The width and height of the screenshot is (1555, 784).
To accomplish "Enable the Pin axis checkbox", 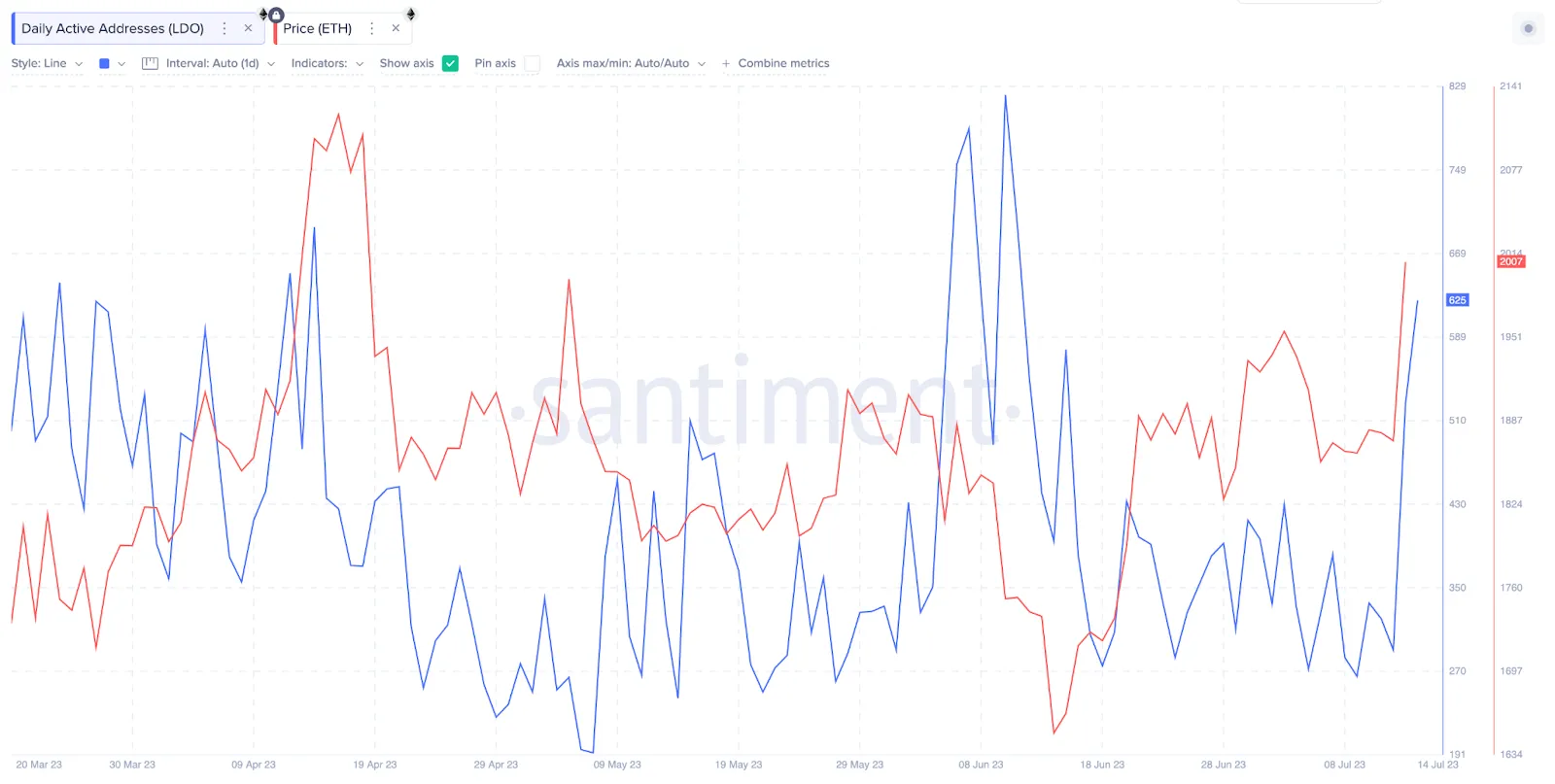I will [x=532, y=63].
